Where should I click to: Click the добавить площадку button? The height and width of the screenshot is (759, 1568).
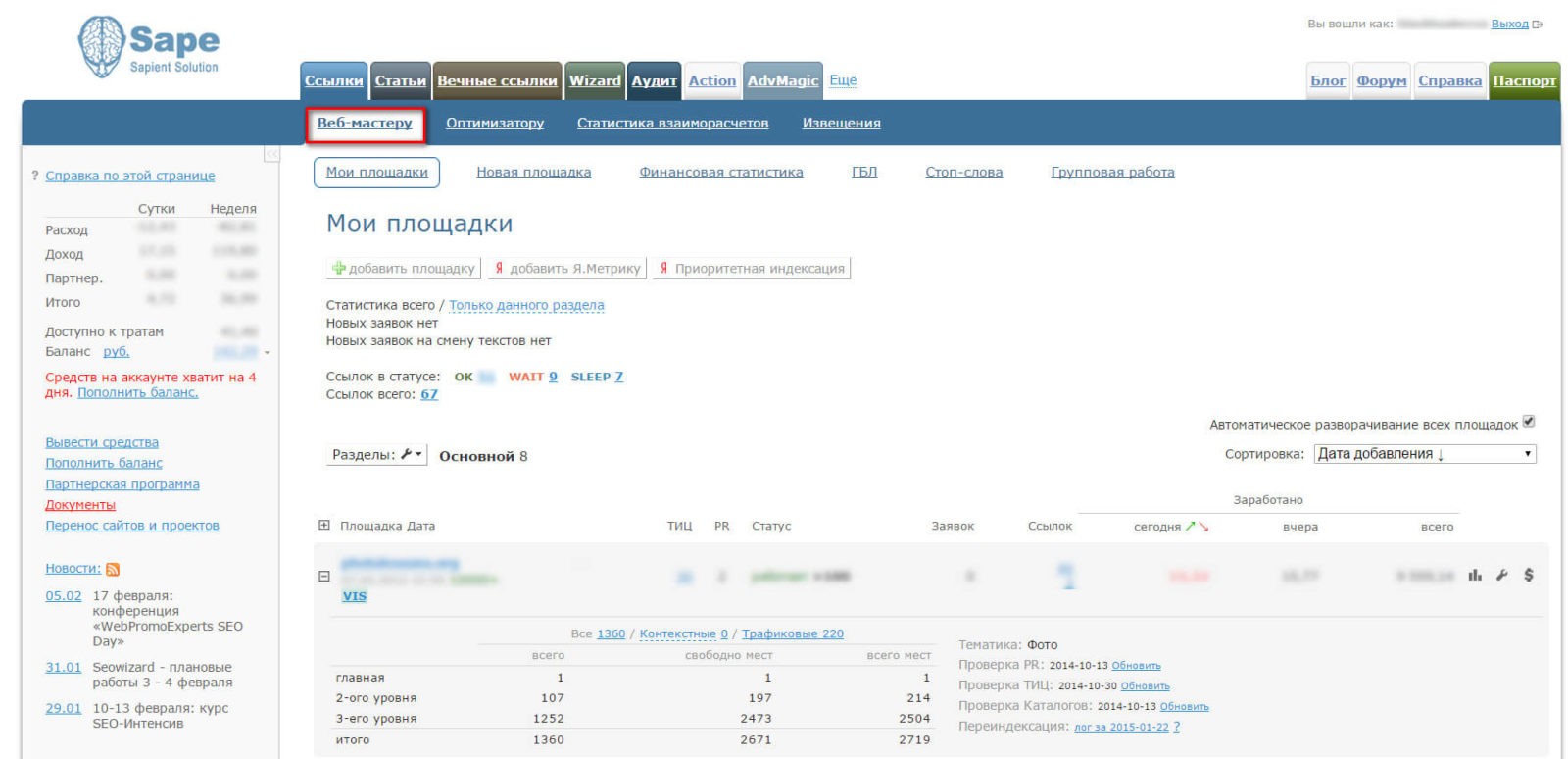(x=404, y=268)
